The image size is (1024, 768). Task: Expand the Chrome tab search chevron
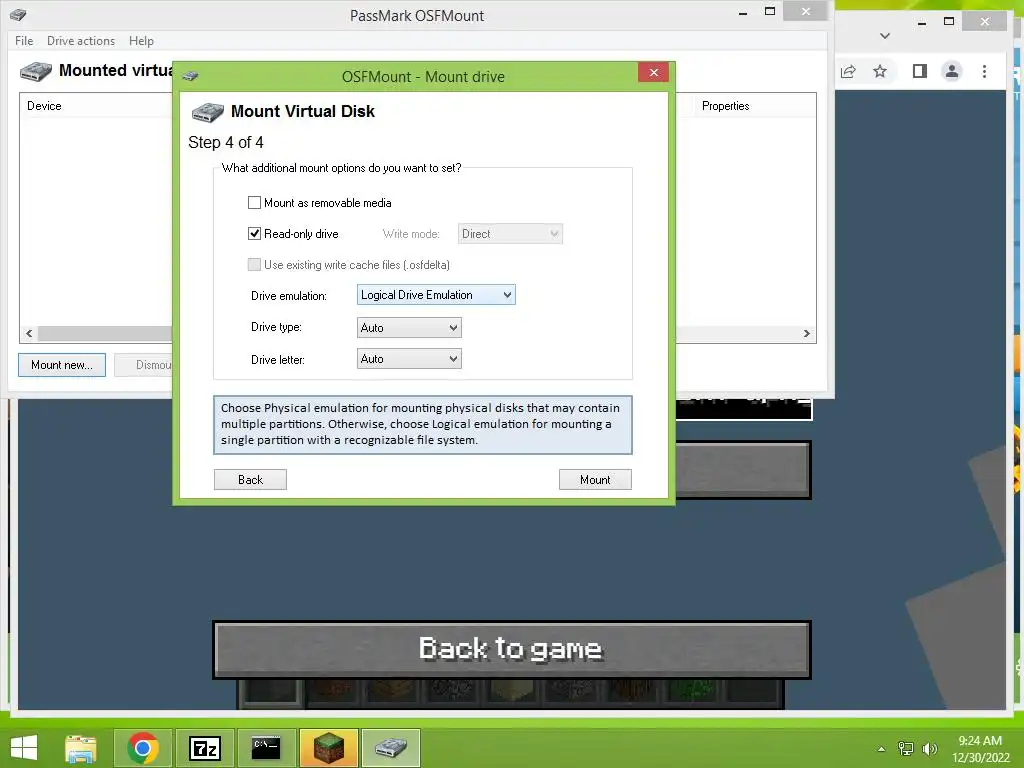click(x=885, y=36)
